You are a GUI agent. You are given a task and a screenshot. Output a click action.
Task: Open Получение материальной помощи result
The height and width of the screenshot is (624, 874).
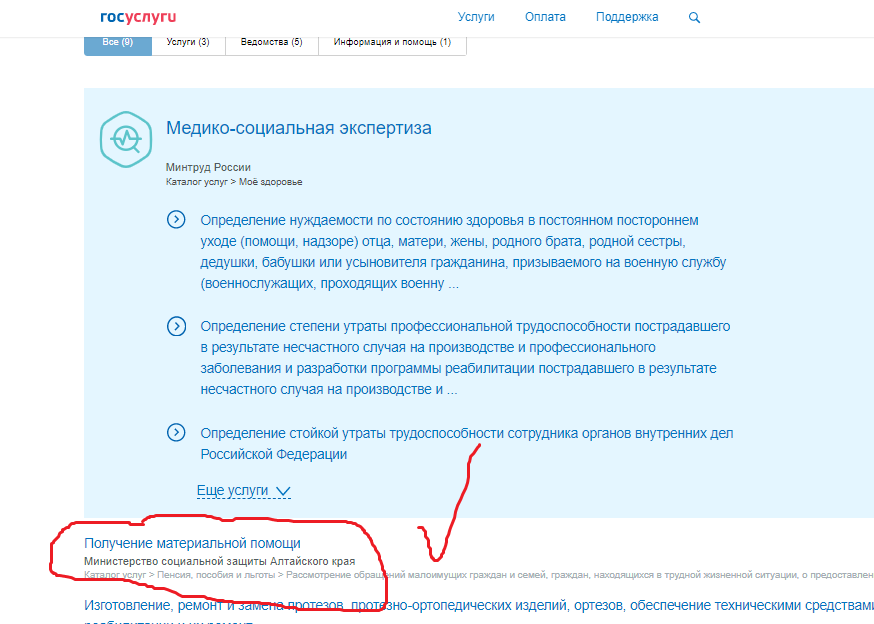coord(192,543)
